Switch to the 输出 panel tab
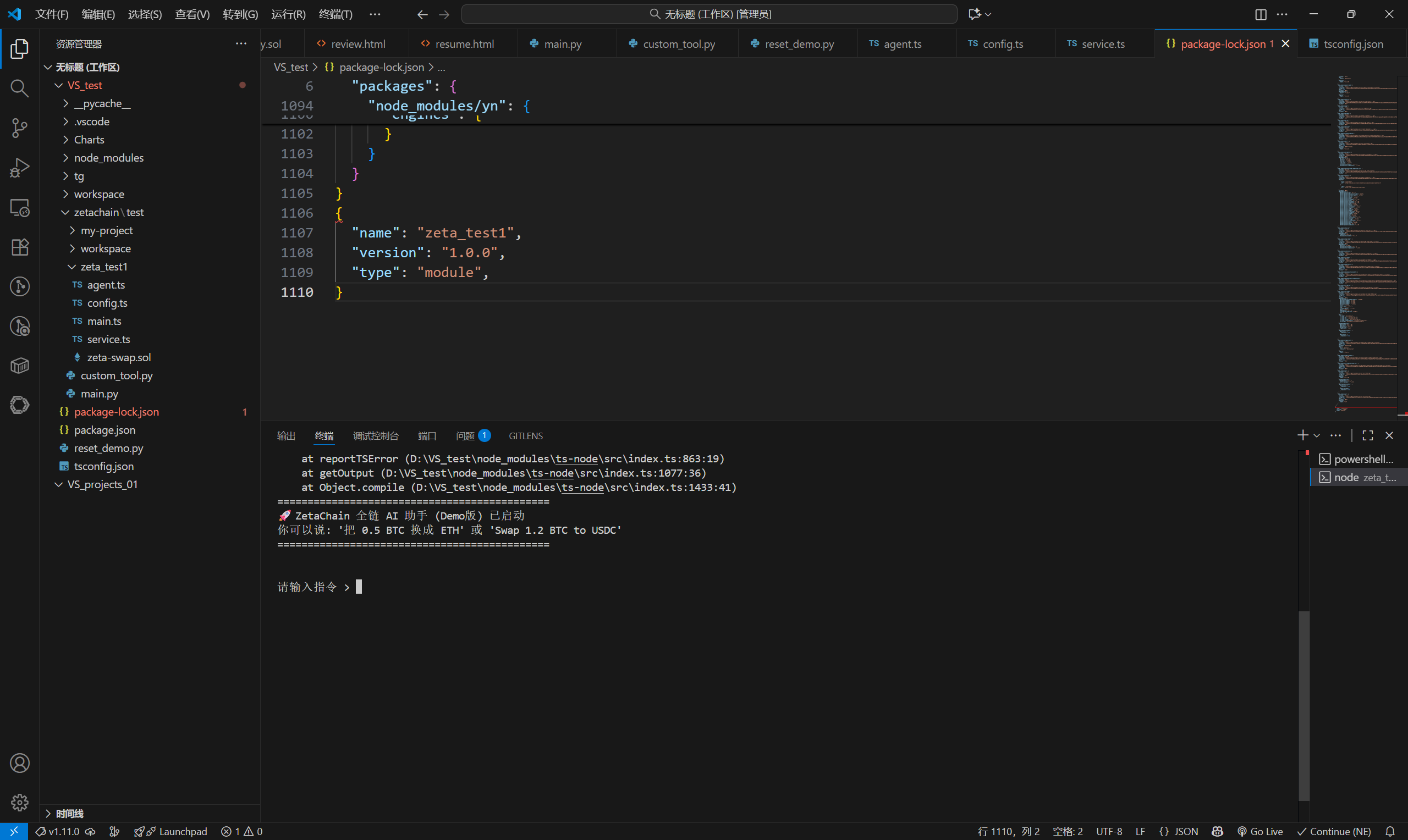This screenshot has height=840, width=1408. tap(286, 436)
